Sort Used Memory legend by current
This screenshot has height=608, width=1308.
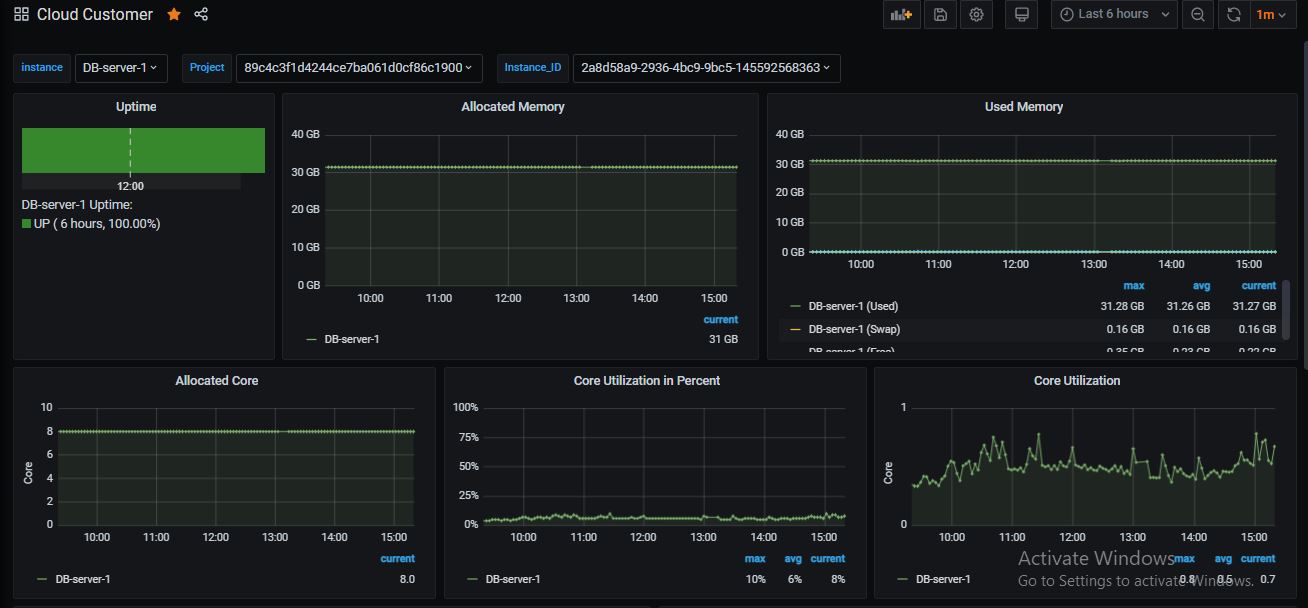pyautogui.click(x=1259, y=286)
